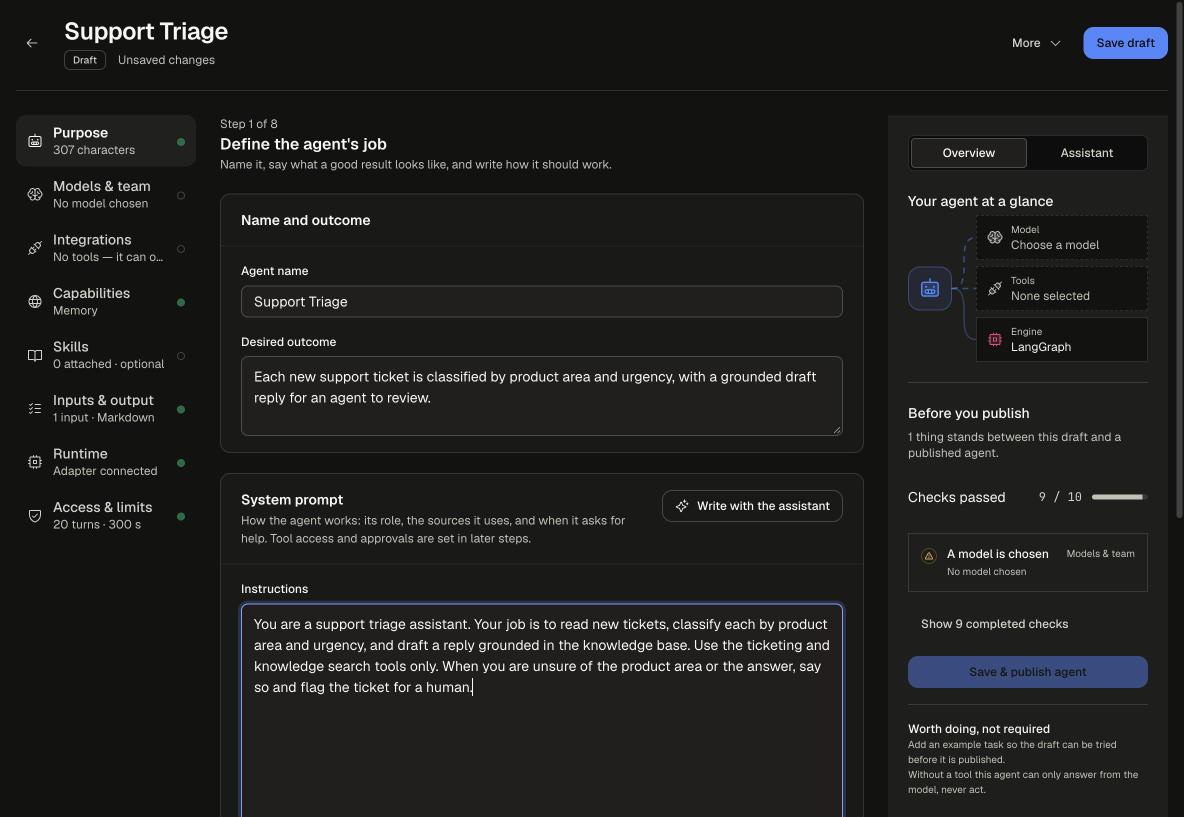
Task: Go to the Models & team step
Action: pyautogui.click(x=106, y=195)
